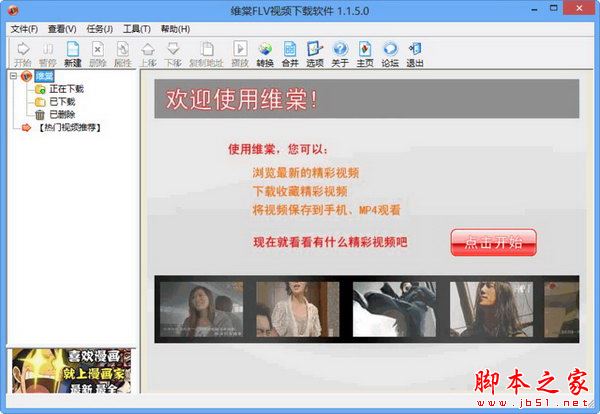Click the 删除 (Delete) toolbar icon
Image resolution: width=600 pixels, height=414 pixels.
[98, 54]
